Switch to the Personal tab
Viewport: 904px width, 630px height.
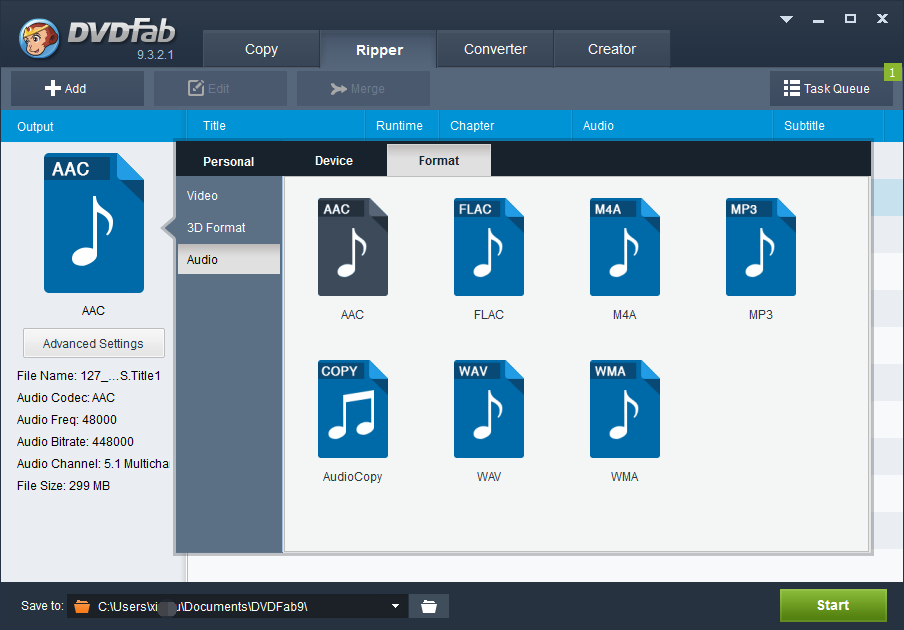pyautogui.click(x=228, y=160)
